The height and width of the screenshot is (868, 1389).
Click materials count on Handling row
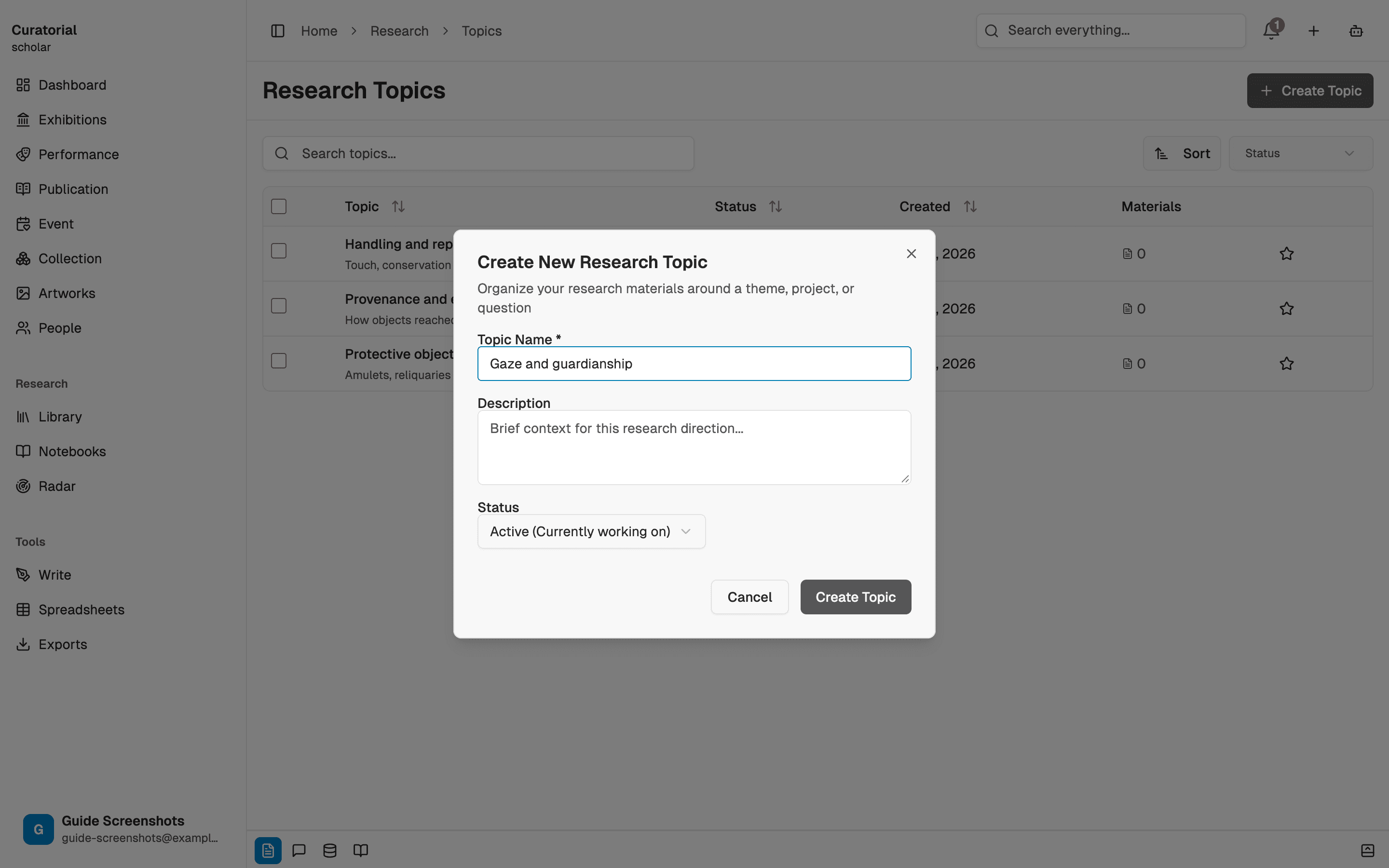1133,254
